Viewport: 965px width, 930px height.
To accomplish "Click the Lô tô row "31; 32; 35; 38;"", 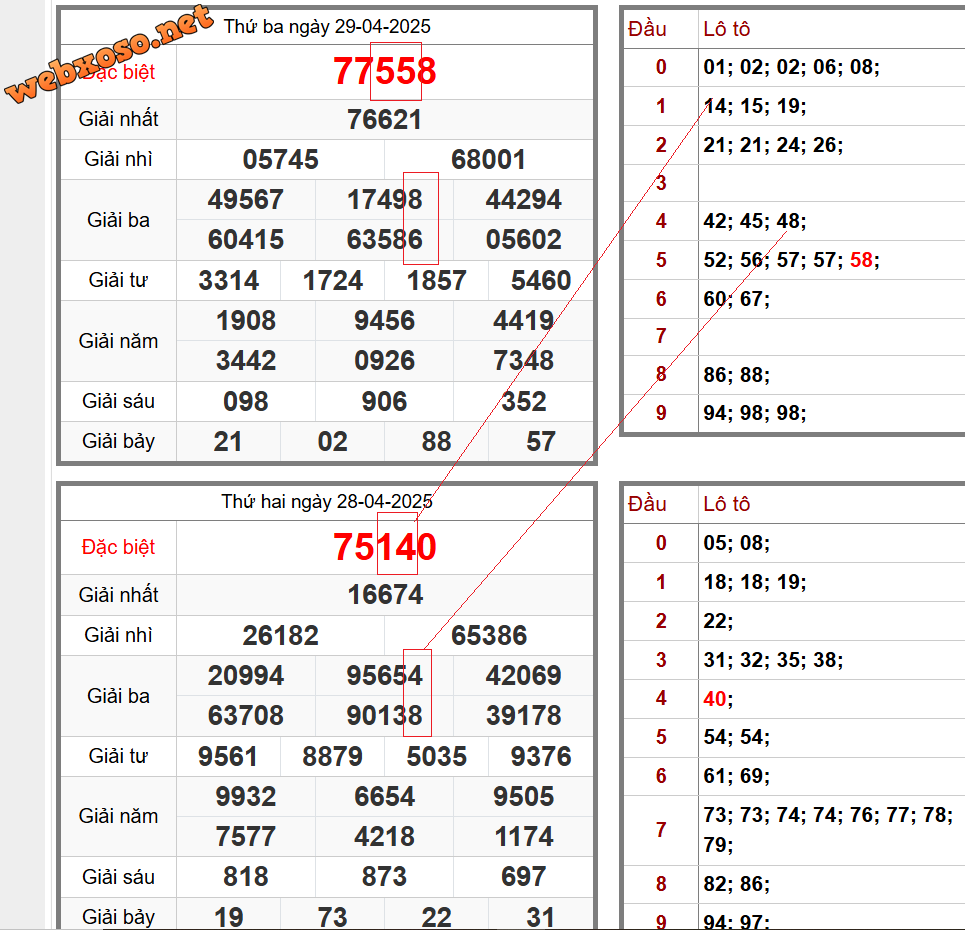I will point(774,660).
